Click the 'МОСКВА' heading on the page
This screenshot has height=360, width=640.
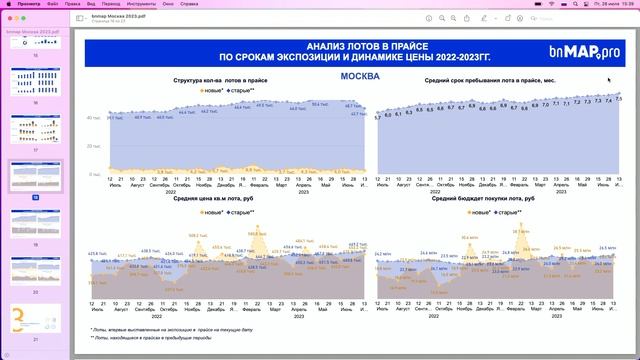[x=360, y=76]
